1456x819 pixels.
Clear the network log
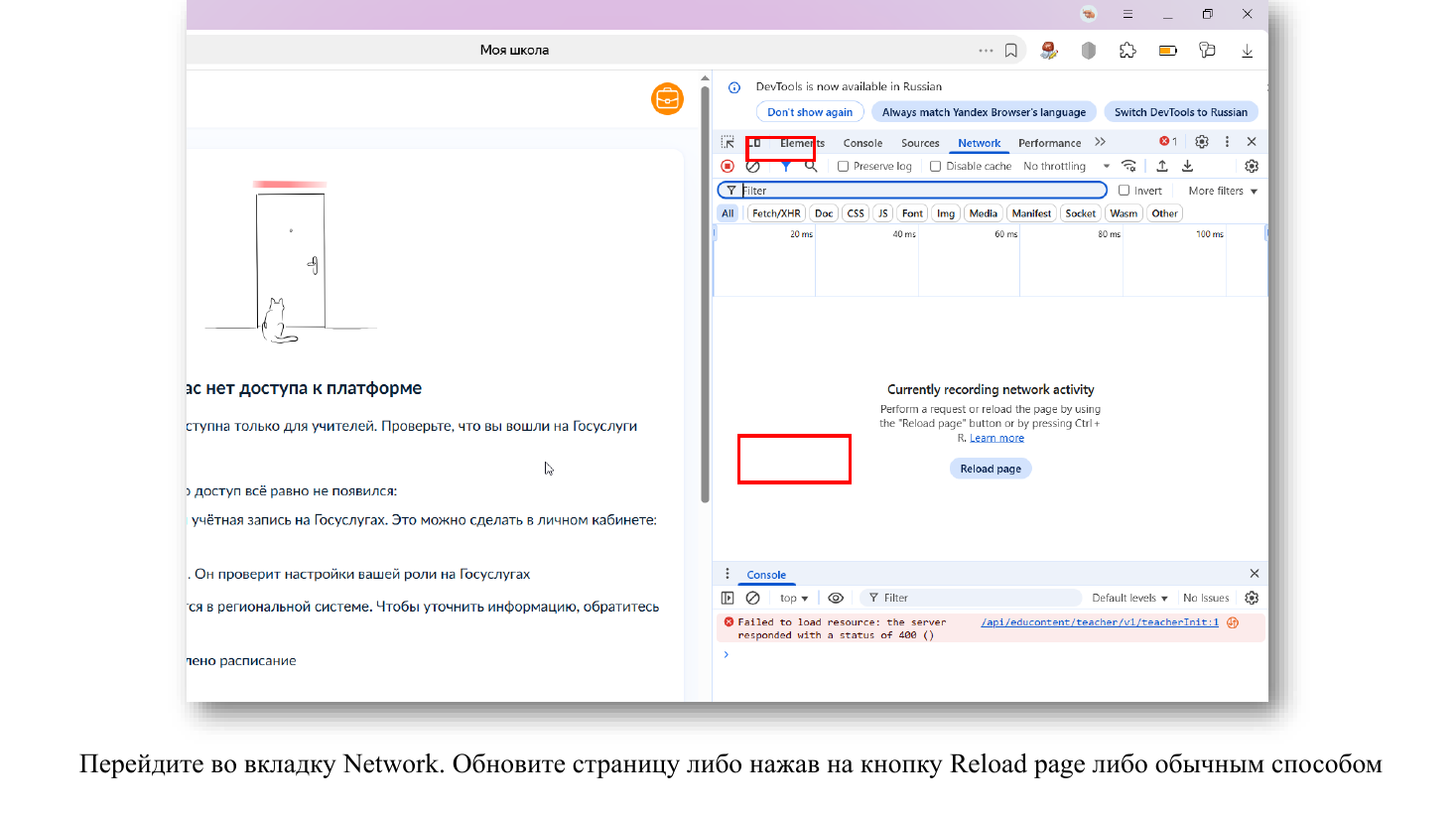point(753,166)
